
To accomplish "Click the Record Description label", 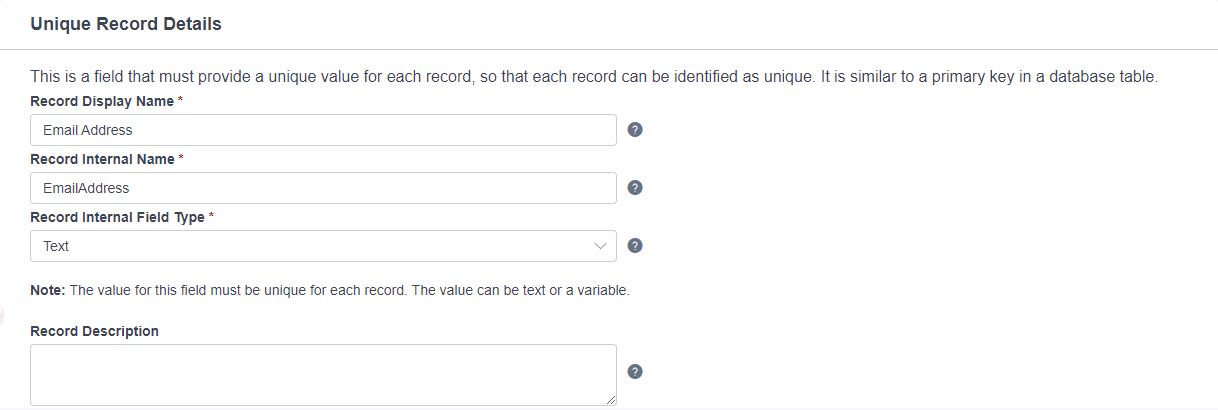I will pos(95,331).
